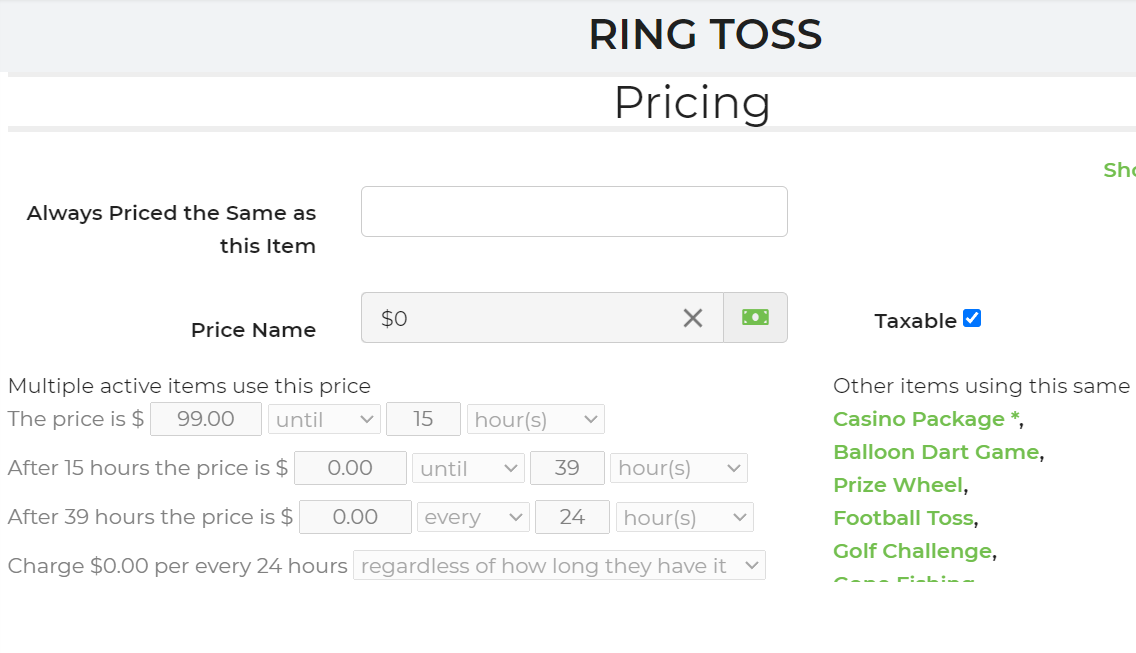
Task: Click the 24 hours quantity field
Action: point(572,517)
